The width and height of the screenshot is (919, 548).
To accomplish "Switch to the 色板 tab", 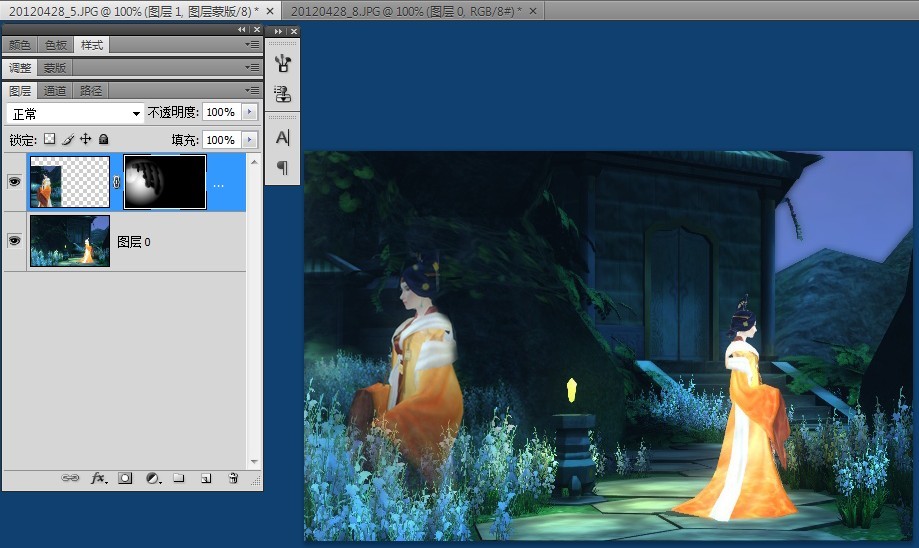I will pyautogui.click(x=56, y=45).
